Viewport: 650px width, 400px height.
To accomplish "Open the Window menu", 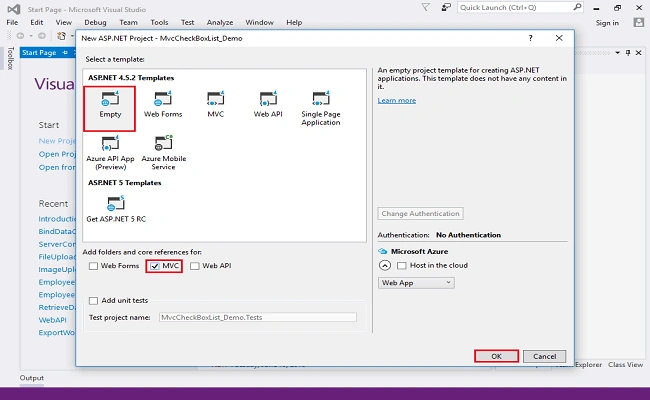I will point(259,22).
